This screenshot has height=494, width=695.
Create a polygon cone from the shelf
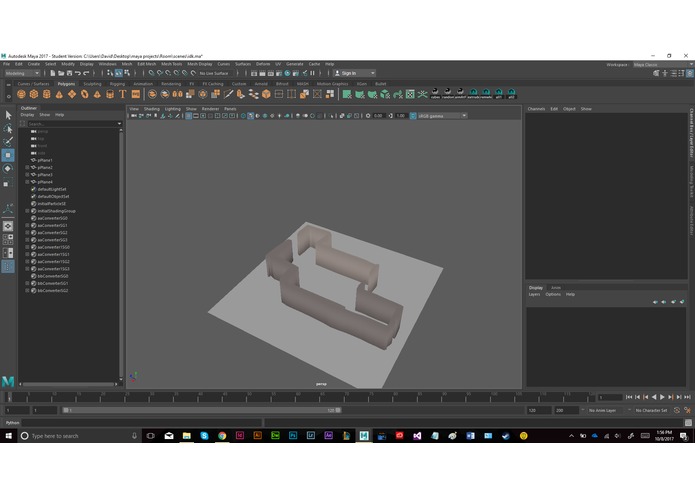tap(59, 94)
